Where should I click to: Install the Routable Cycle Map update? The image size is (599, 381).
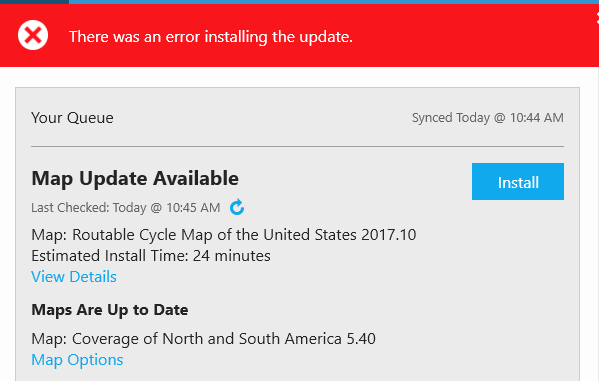coord(518,182)
